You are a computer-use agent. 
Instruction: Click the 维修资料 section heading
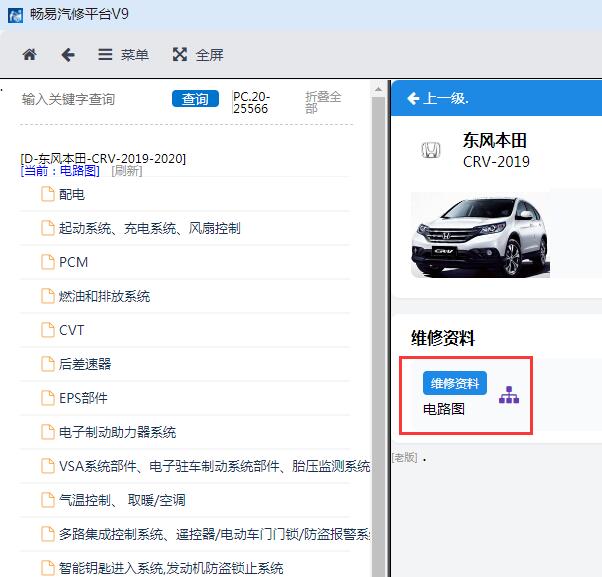[443, 338]
